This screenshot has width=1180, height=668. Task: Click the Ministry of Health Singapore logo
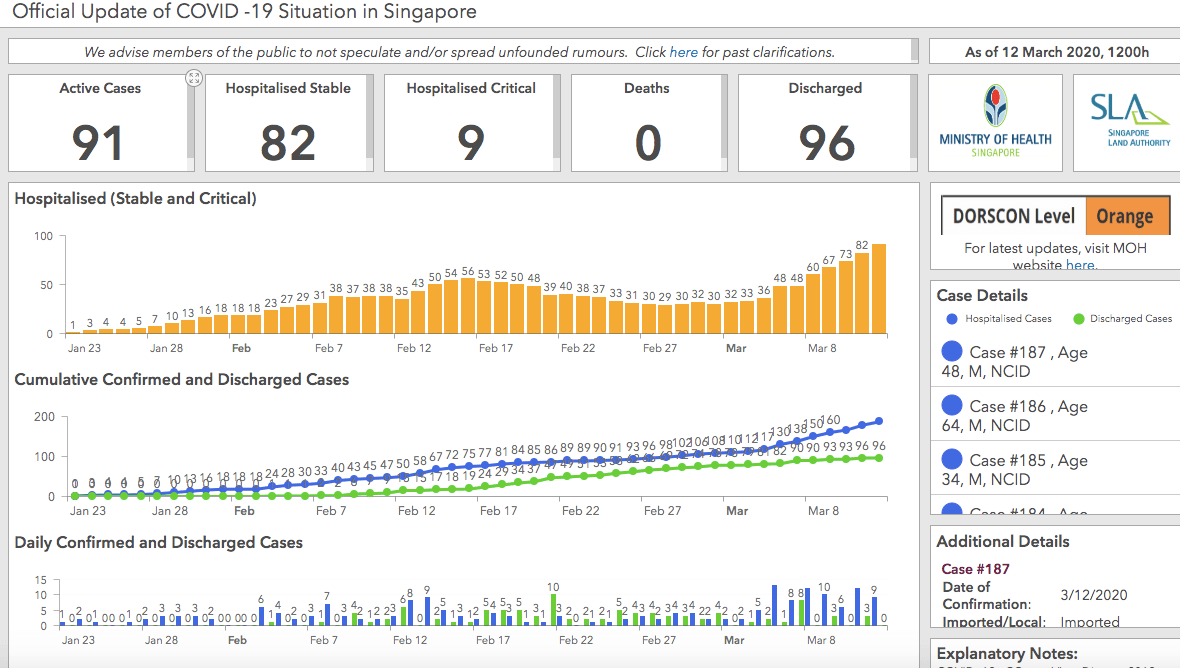[995, 123]
